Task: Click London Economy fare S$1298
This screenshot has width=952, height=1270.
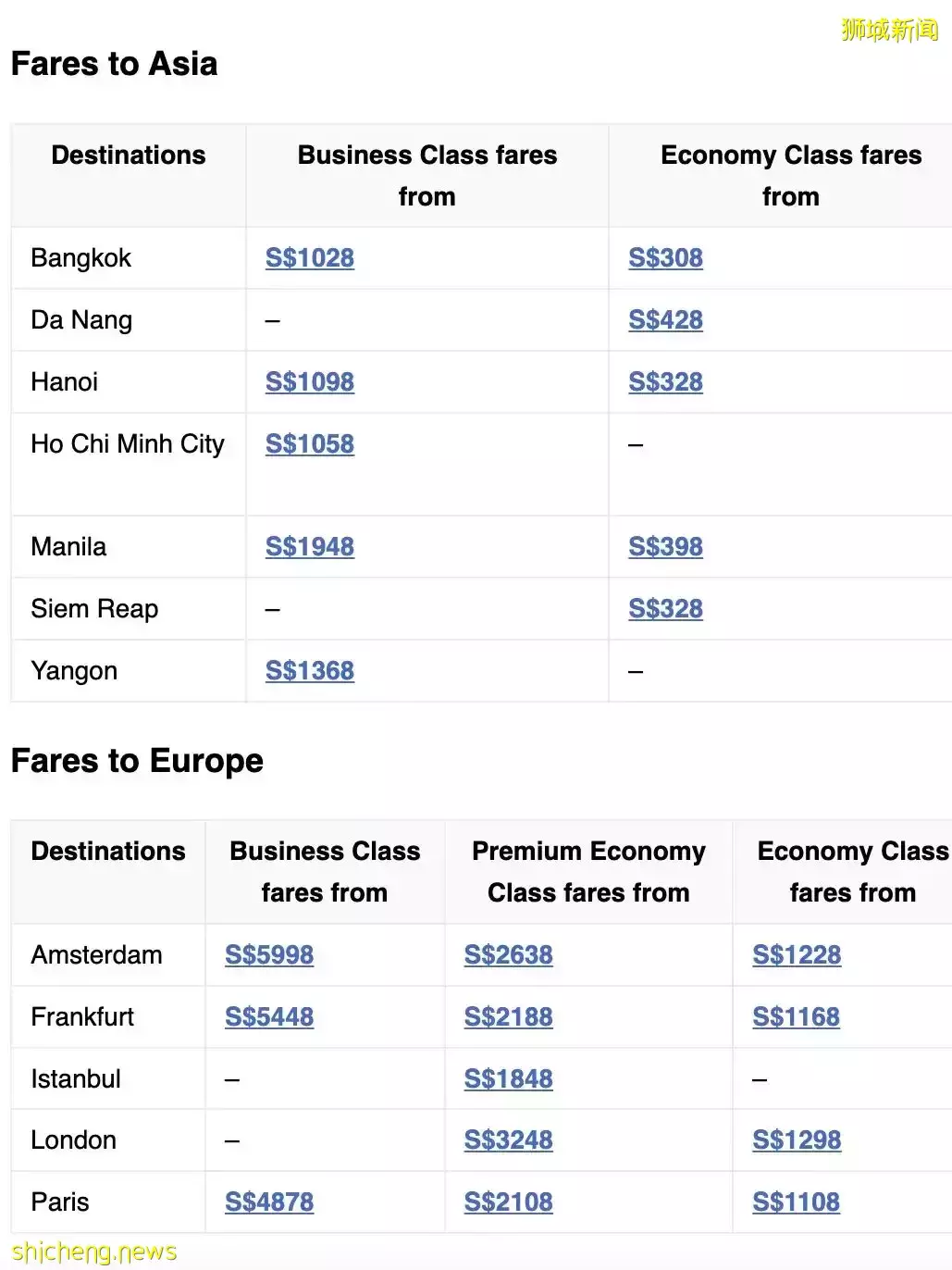Action: [797, 1140]
